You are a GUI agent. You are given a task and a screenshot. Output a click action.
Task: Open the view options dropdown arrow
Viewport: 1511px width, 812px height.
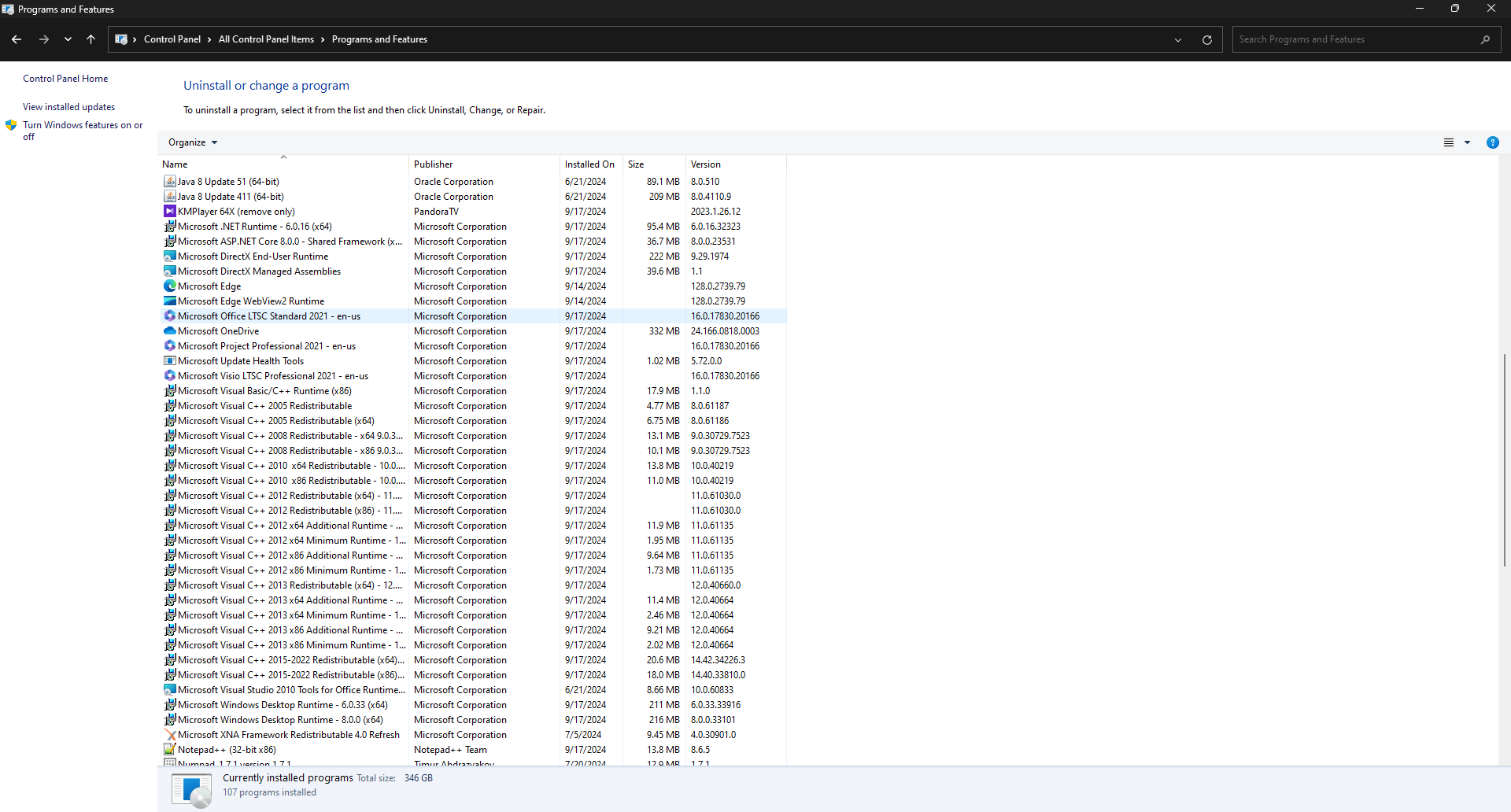pos(1467,142)
